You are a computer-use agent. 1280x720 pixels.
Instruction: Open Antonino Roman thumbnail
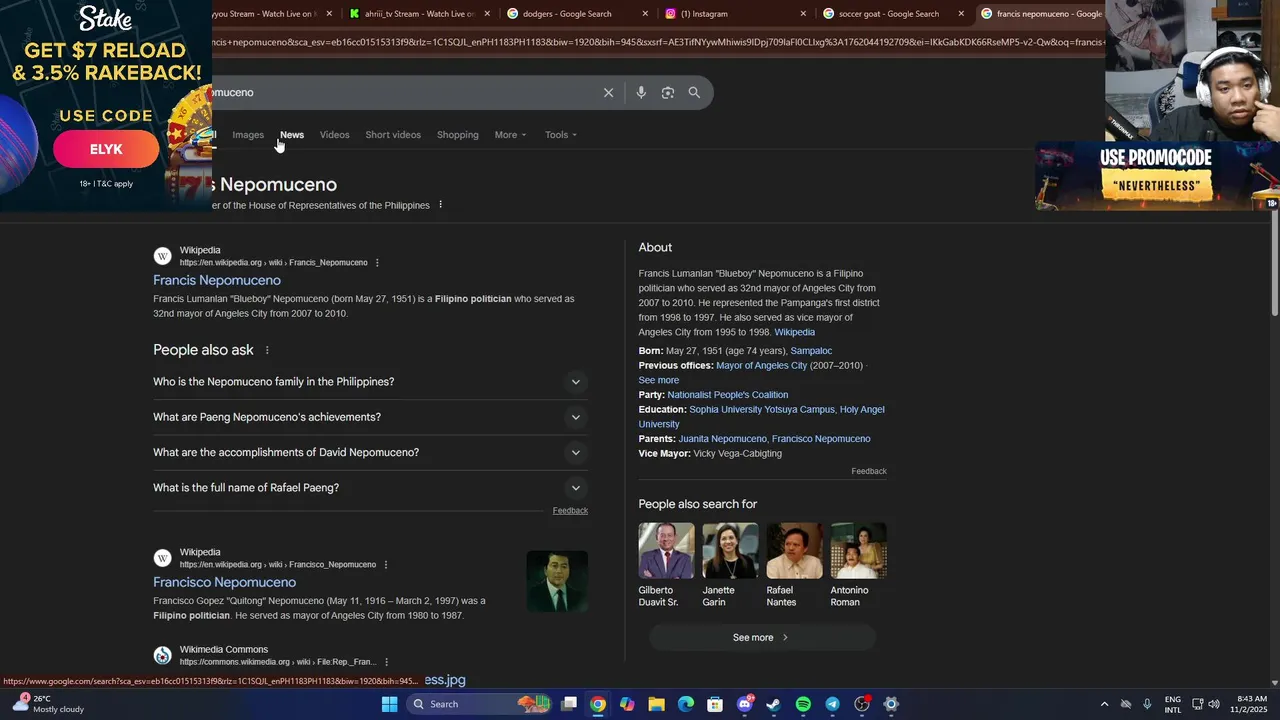click(x=858, y=551)
